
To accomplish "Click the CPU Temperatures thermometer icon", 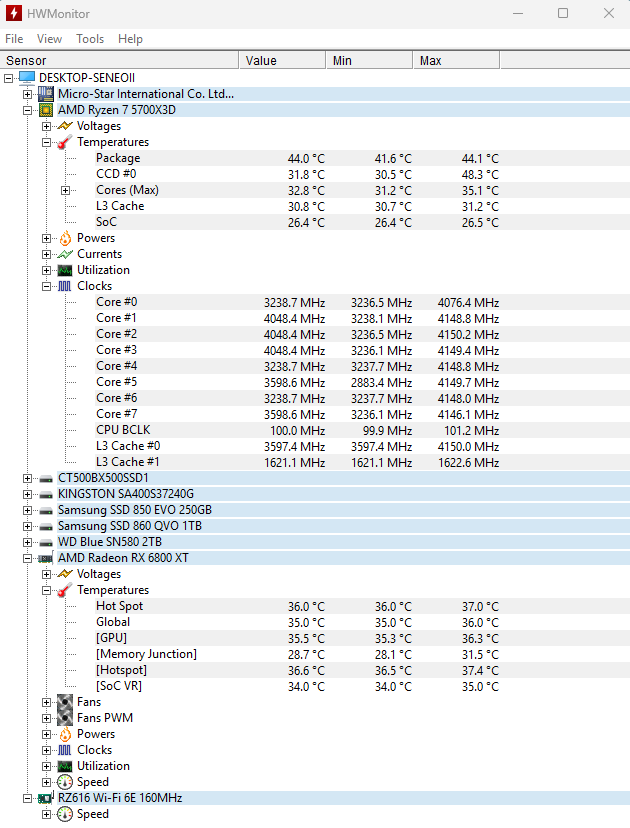I will (x=65, y=142).
